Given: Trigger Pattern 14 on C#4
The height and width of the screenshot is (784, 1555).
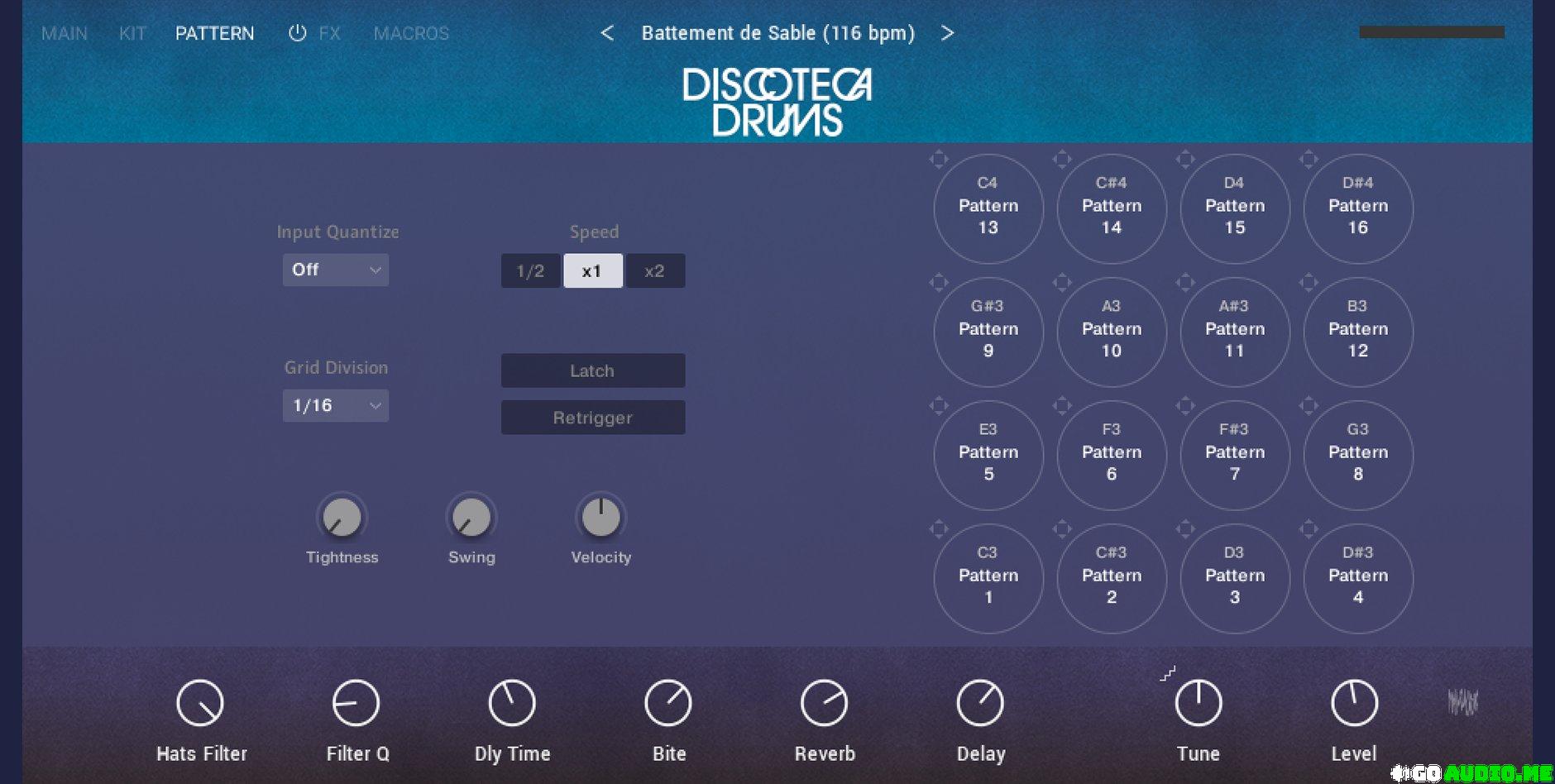Looking at the screenshot, I should pos(1112,209).
